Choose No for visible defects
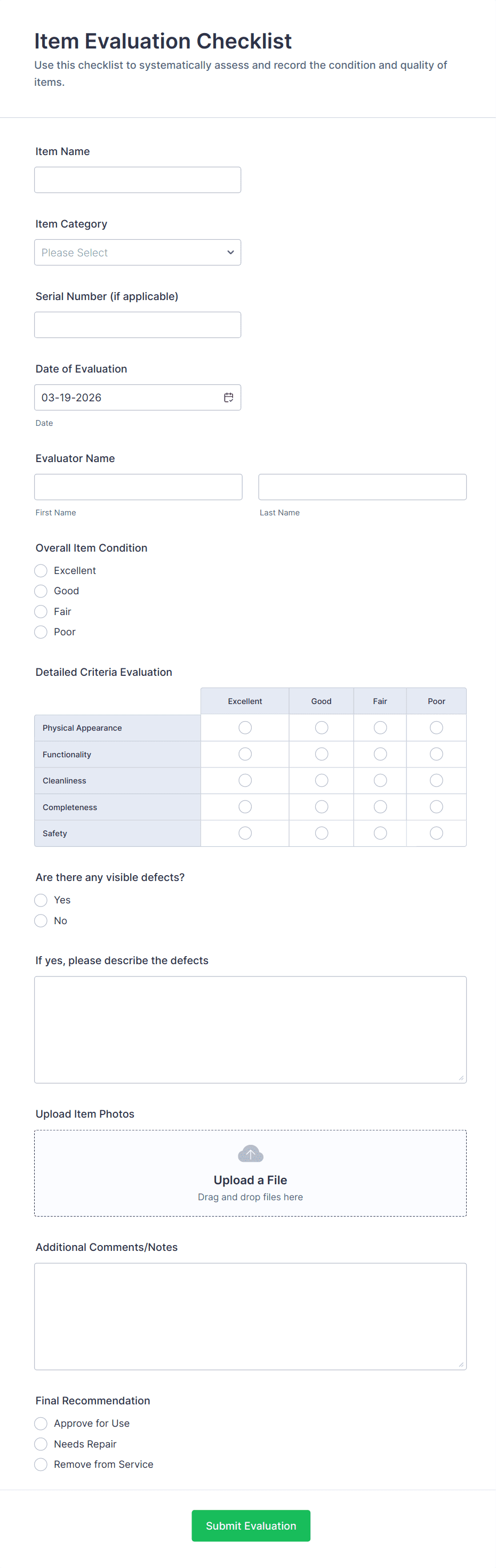 (x=41, y=920)
